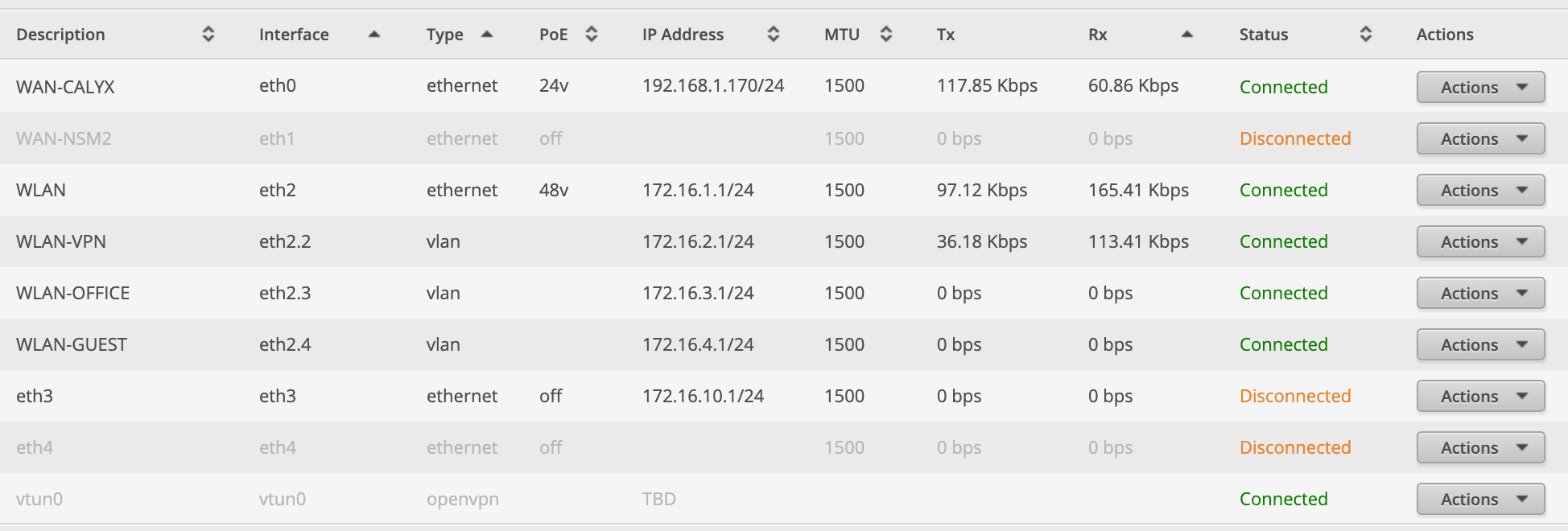Click the MTU column sort arrows
1568x531 pixels.
(x=886, y=34)
